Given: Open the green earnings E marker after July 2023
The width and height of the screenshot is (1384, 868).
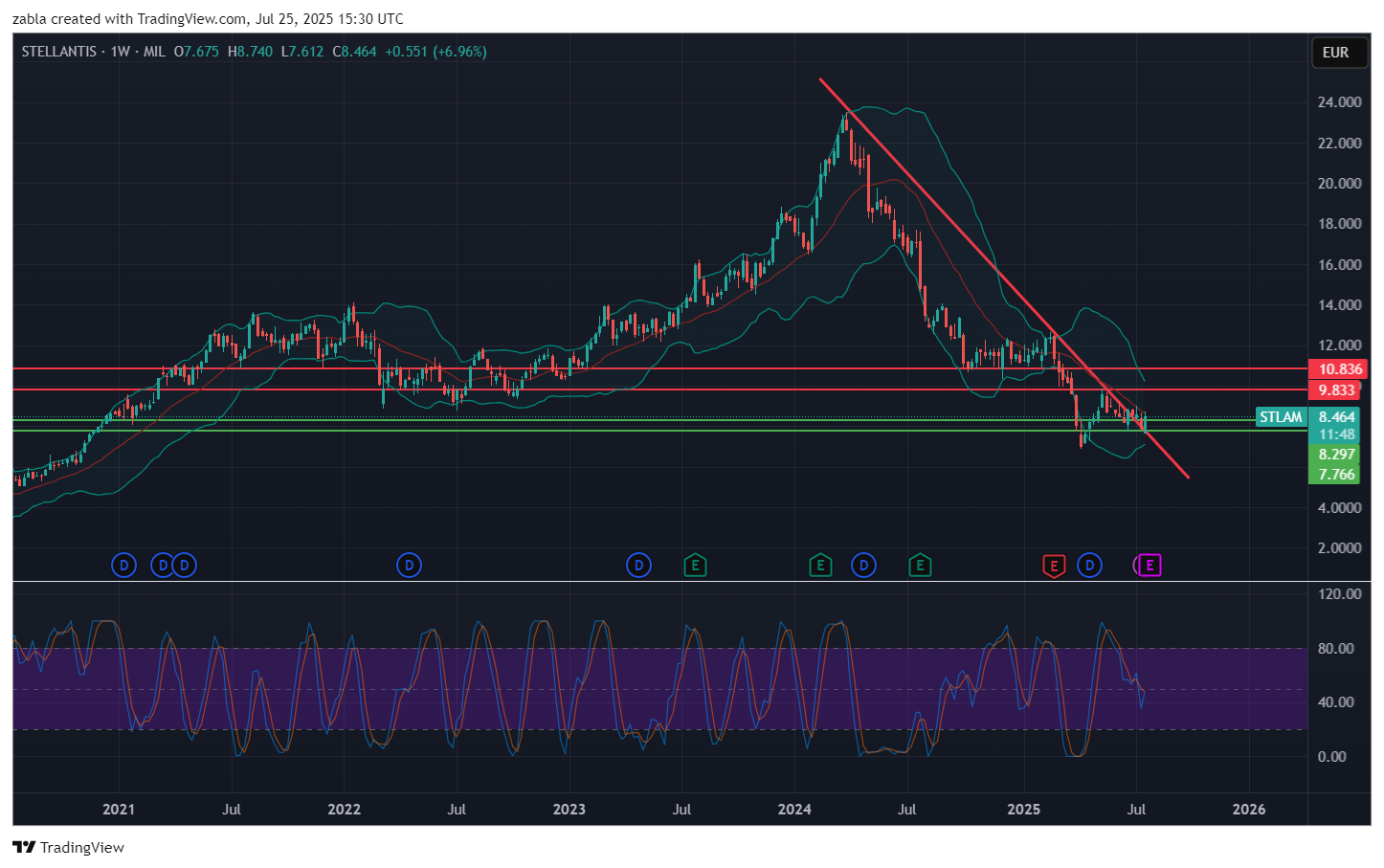Looking at the screenshot, I should (x=695, y=566).
